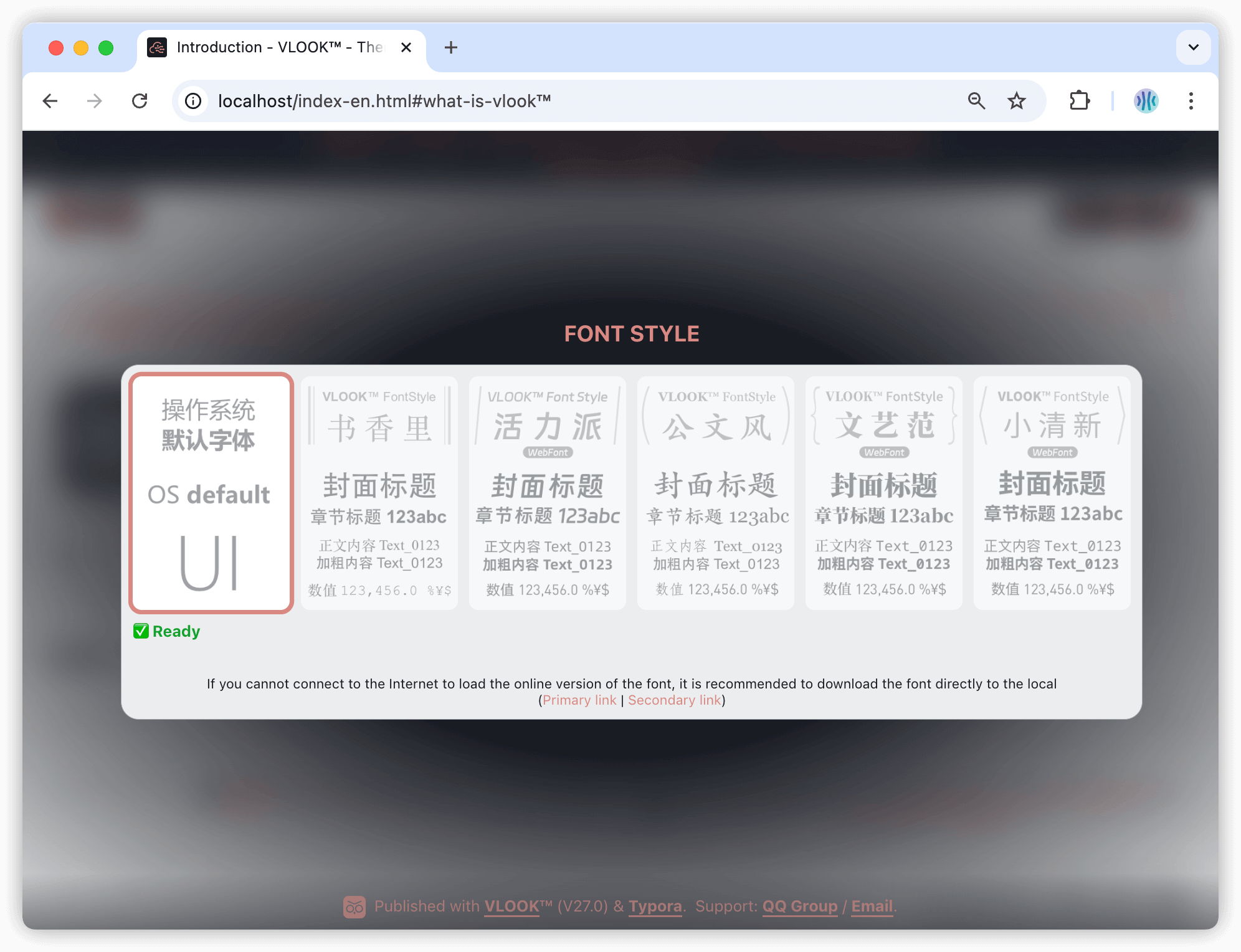This screenshot has height=952, width=1241.
Task: Open the zoom magnifier in address bar
Action: pyautogui.click(x=976, y=101)
